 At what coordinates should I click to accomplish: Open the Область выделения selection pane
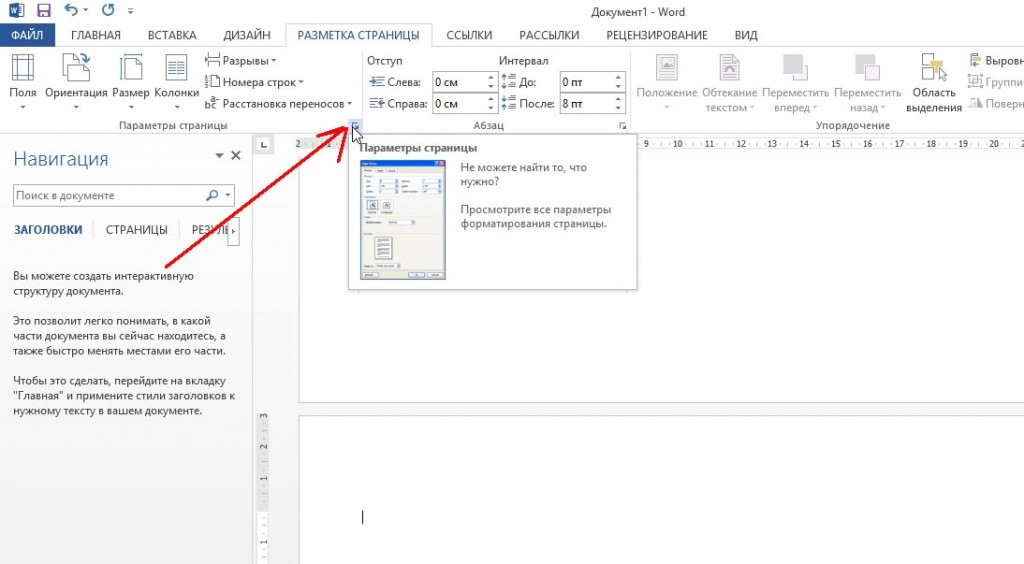[934, 83]
